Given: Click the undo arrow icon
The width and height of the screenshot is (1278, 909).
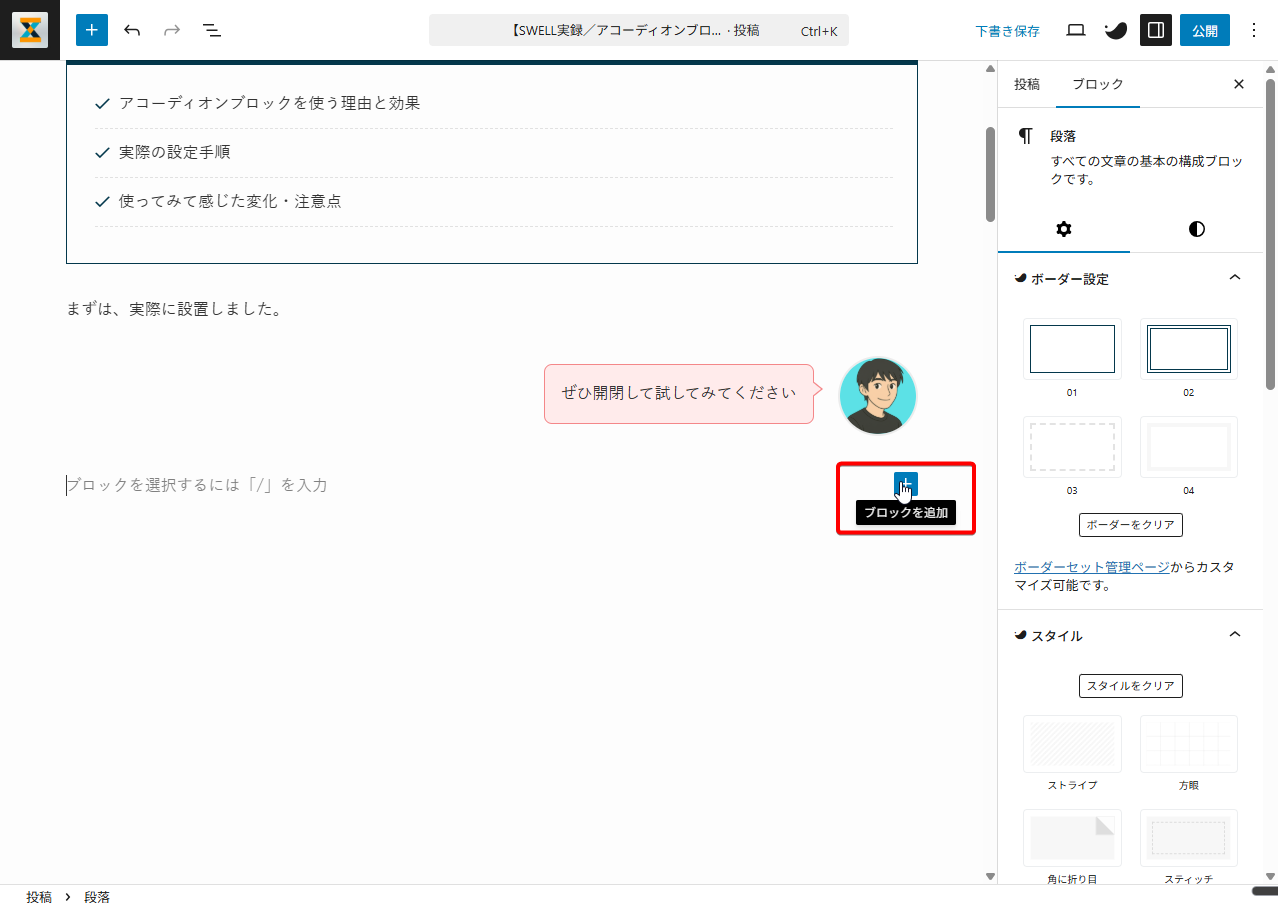Looking at the screenshot, I should (132, 30).
